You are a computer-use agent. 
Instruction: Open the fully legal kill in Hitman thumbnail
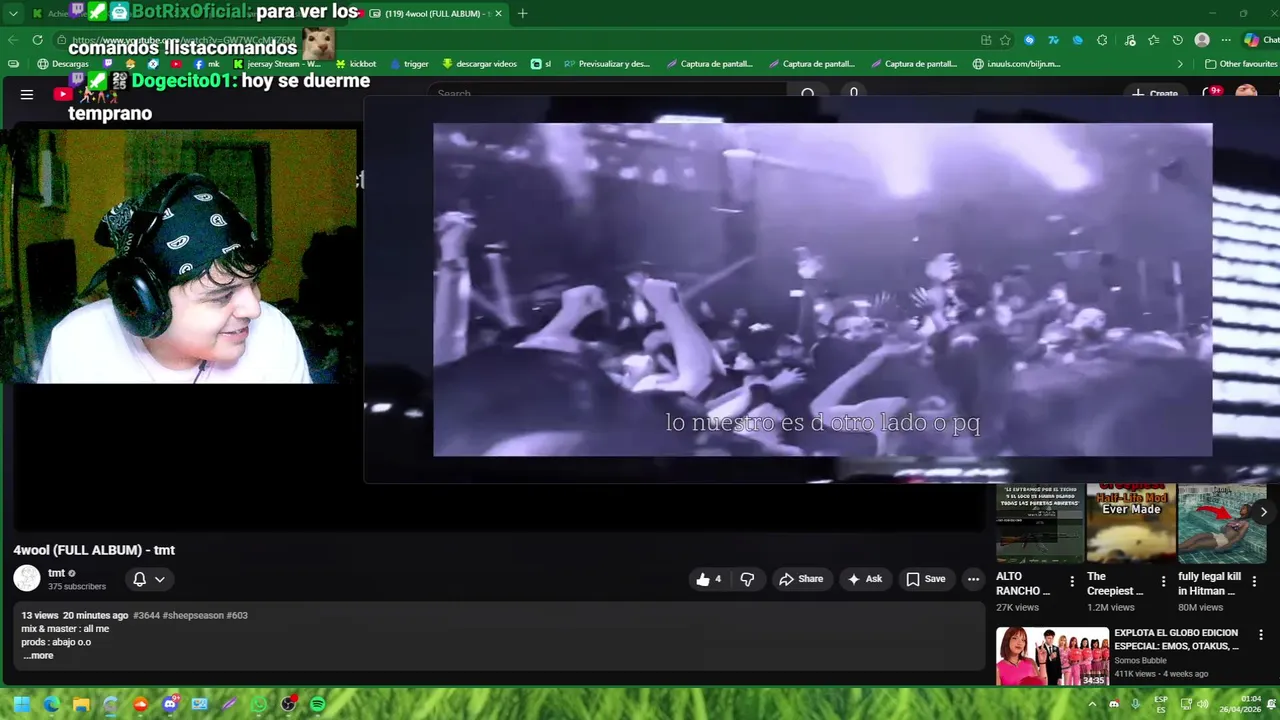[1222, 524]
